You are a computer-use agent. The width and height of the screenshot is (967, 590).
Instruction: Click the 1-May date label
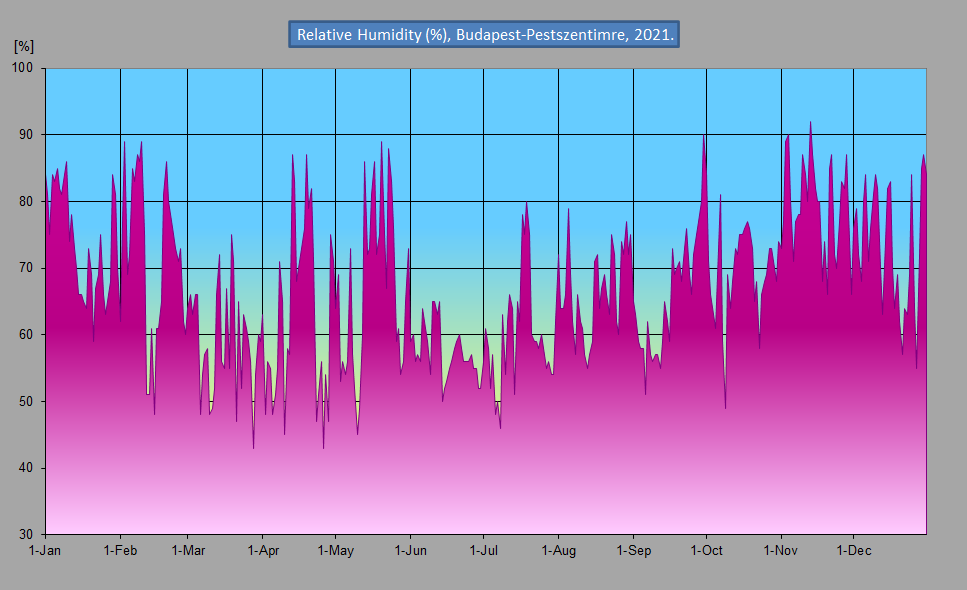pyautogui.click(x=335, y=550)
